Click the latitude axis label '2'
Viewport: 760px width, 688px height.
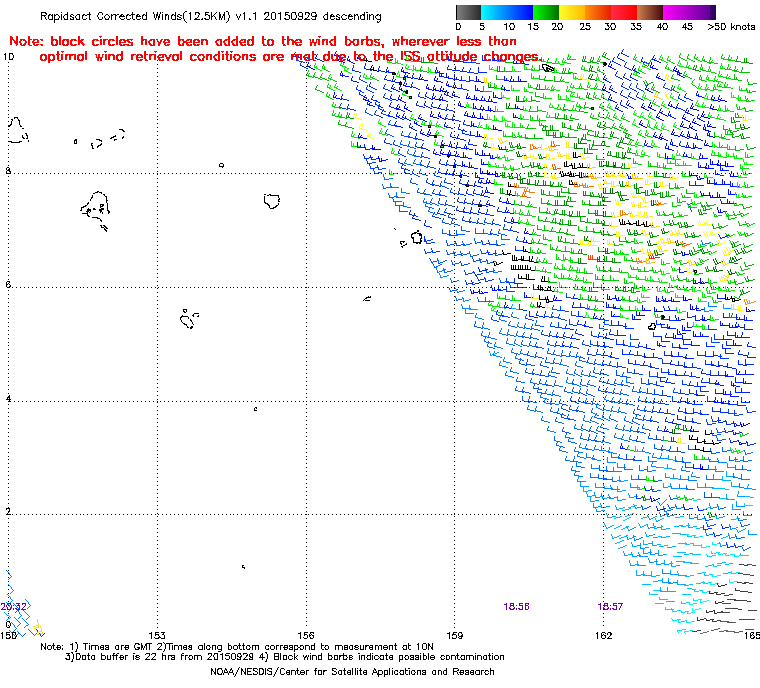(8, 512)
